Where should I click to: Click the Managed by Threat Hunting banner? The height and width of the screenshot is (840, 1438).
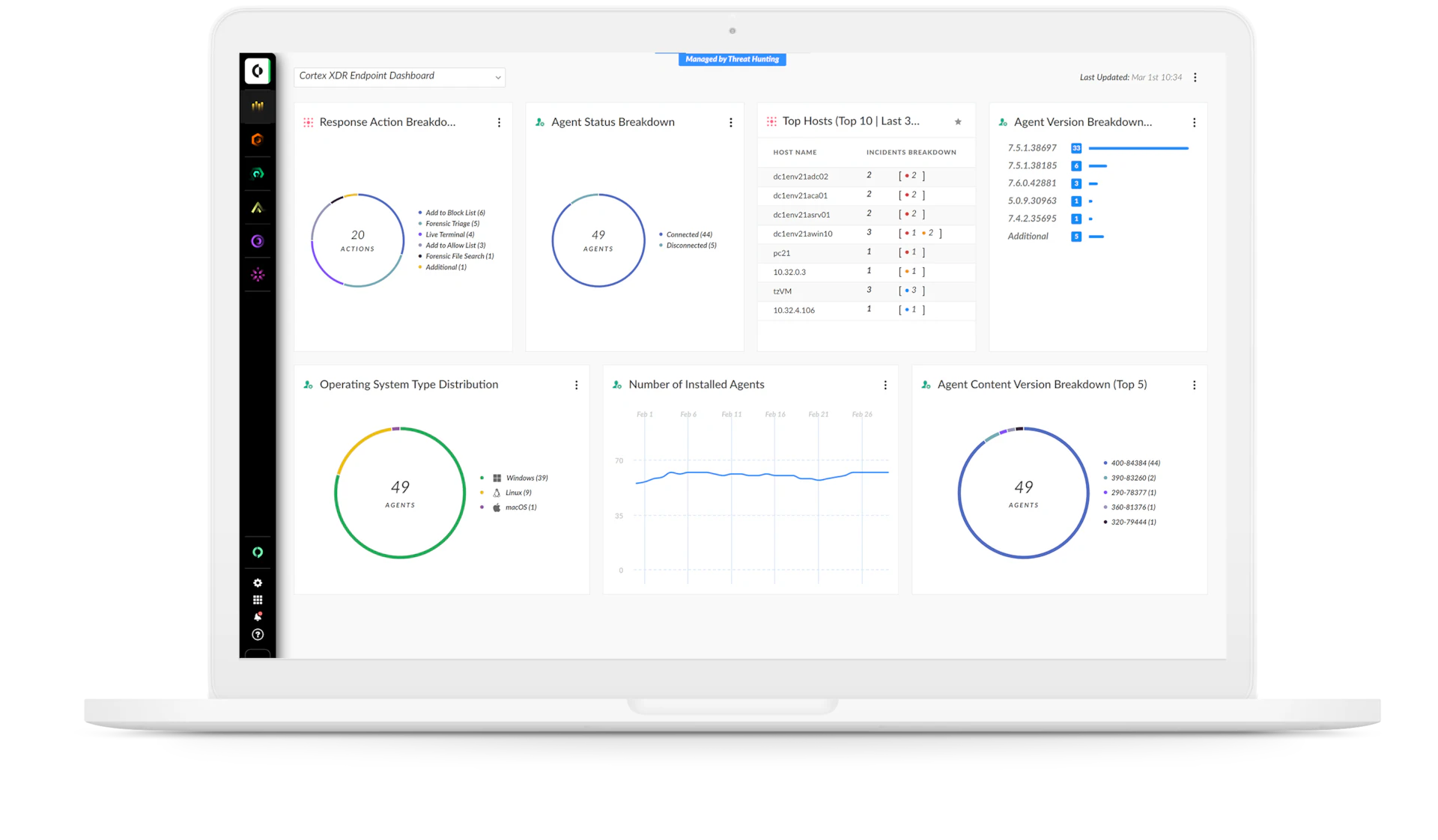pyautogui.click(x=732, y=59)
